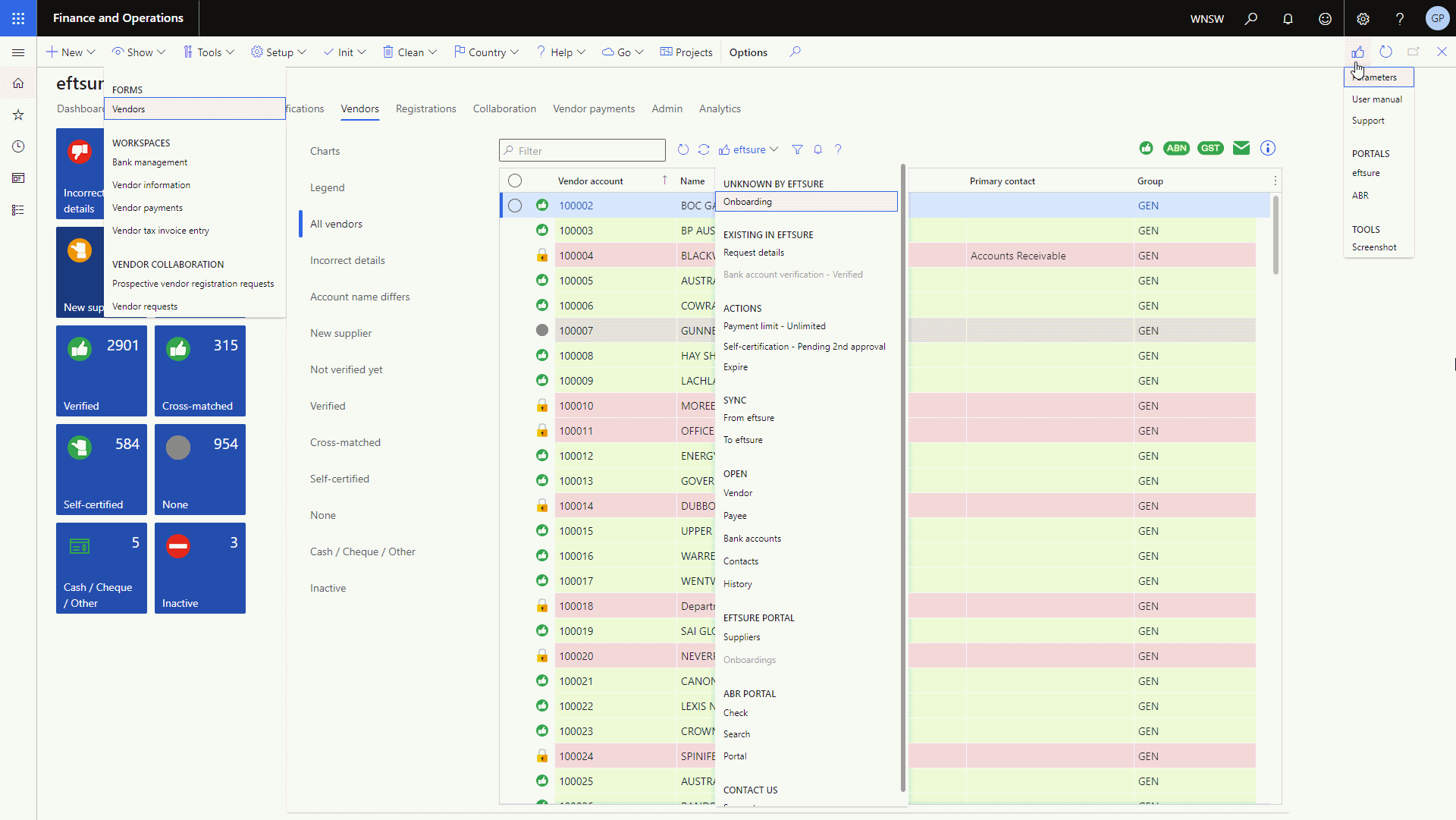This screenshot has height=820, width=1456.
Task: Open the app launcher waffle icon
Action: pos(18,18)
